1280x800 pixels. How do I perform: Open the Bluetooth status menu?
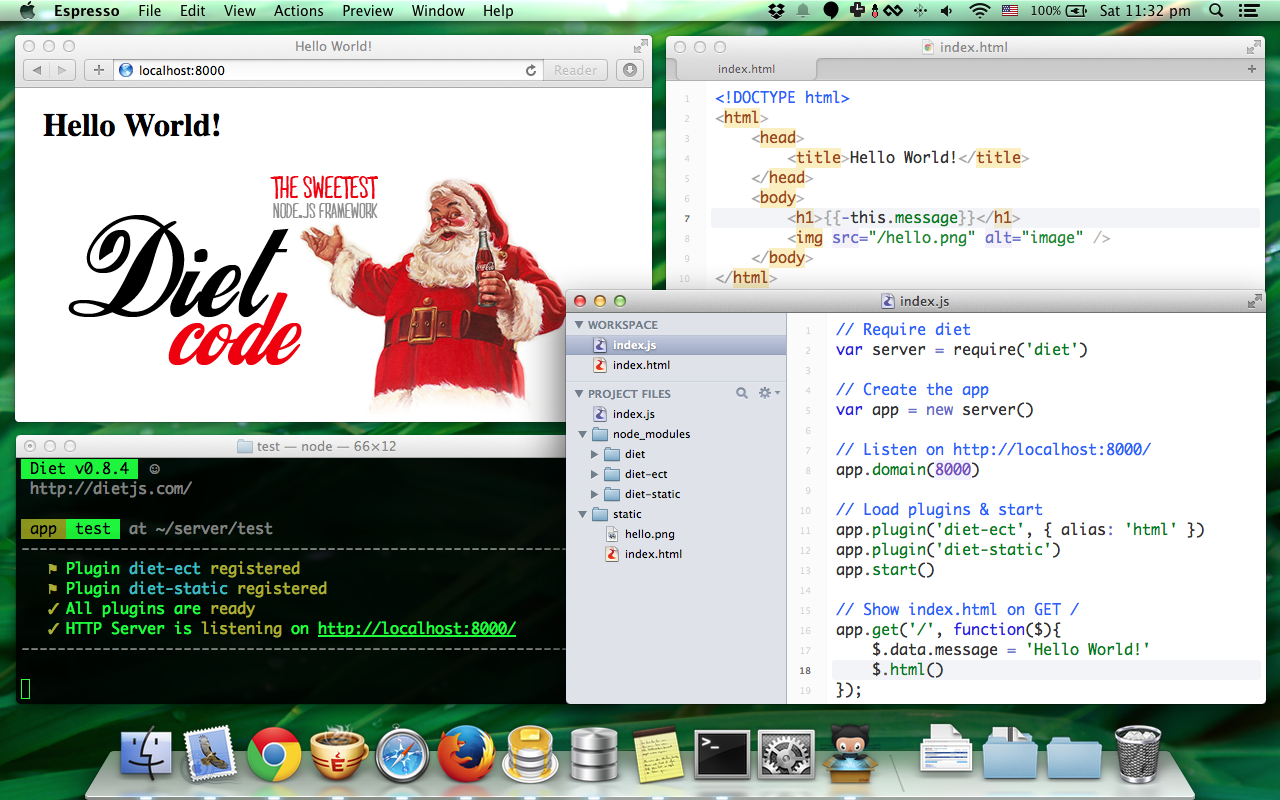(920, 11)
